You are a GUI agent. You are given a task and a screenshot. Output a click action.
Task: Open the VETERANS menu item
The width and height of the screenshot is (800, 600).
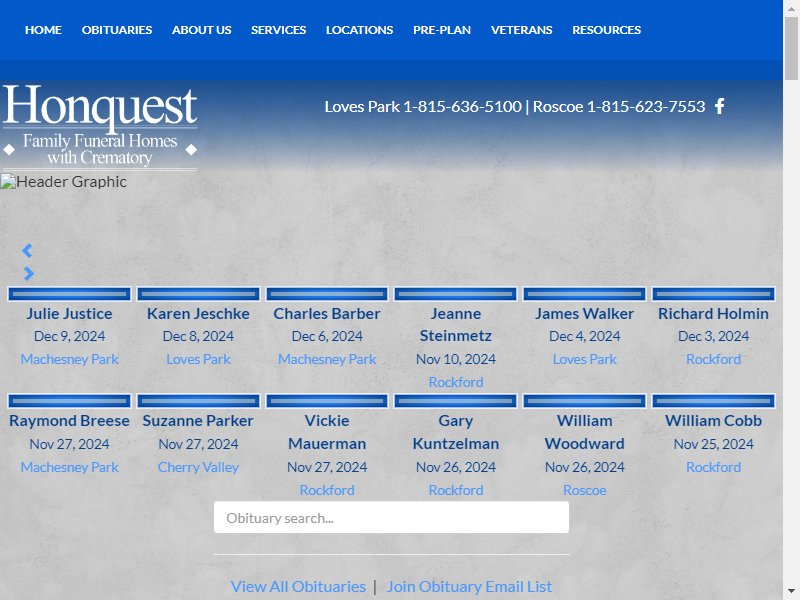[x=521, y=30]
